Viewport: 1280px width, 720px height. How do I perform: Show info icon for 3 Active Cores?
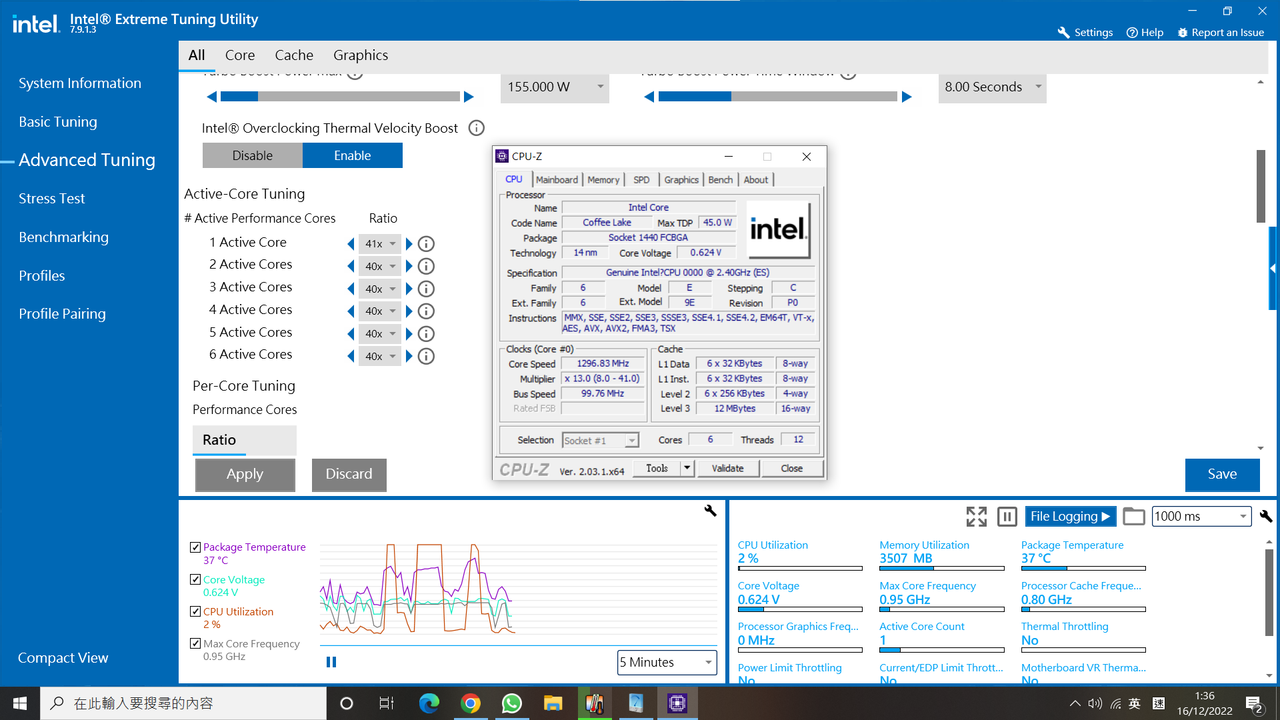(x=426, y=289)
